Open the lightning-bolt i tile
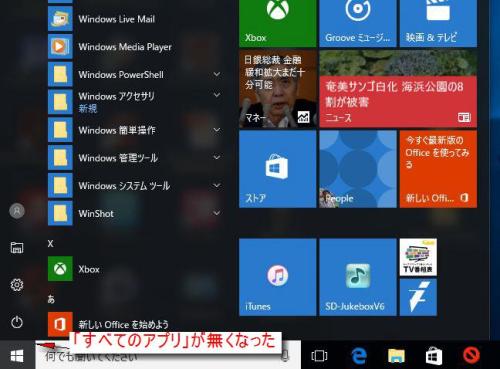Image resolution: width=500 pixels, height=369 pixels. [x=418, y=297]
